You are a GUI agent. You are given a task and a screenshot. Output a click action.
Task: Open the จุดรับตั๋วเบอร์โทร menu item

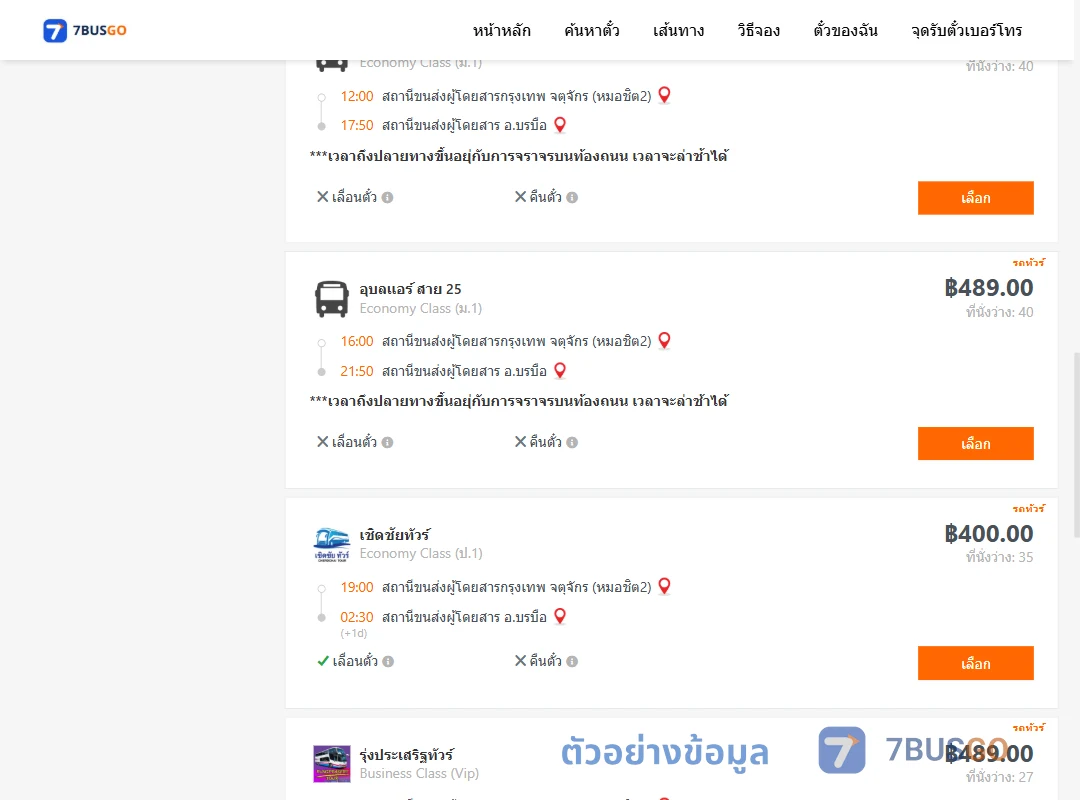click(x=966, y=30)
